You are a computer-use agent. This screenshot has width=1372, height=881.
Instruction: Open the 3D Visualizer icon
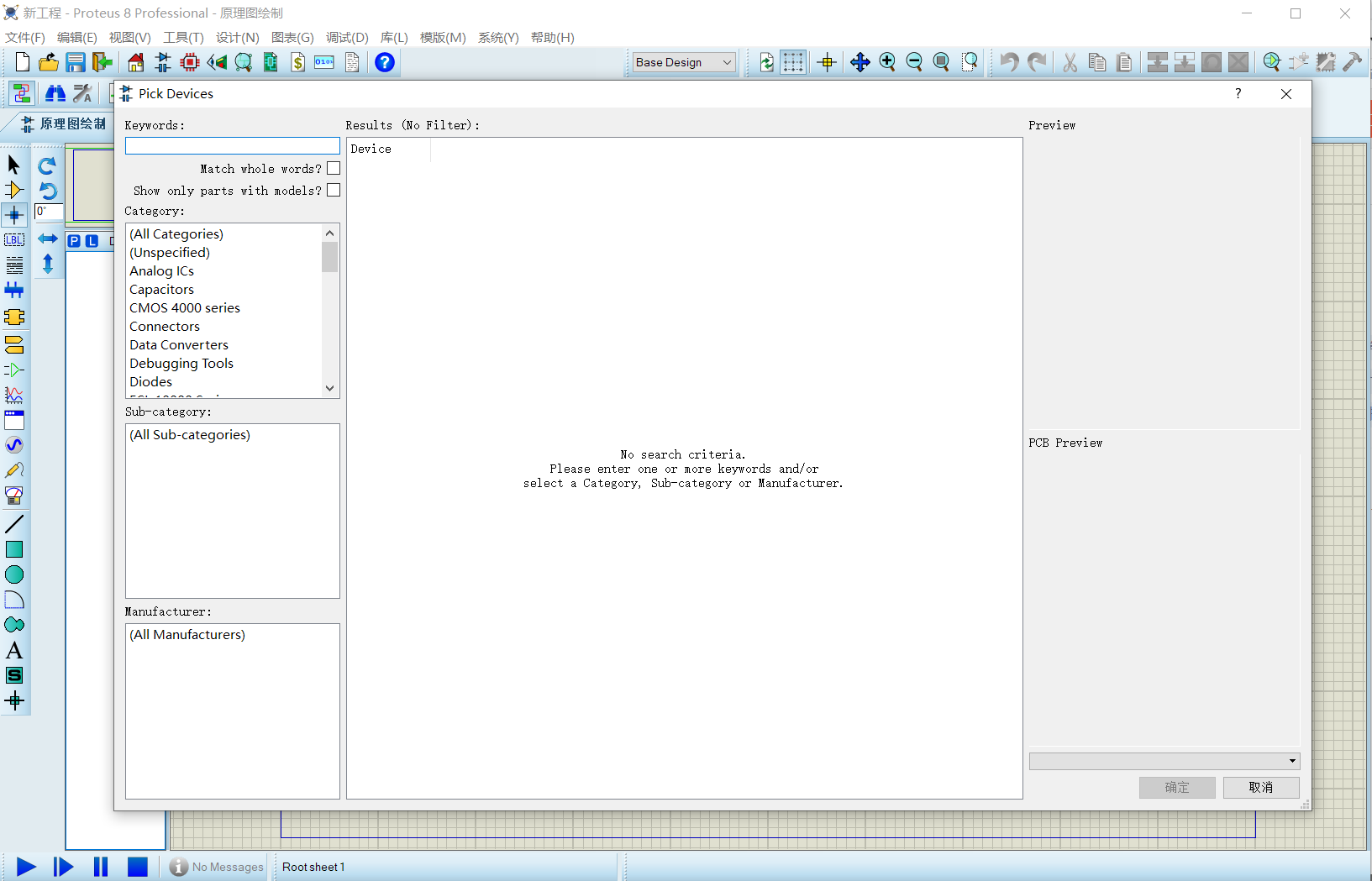(217, 62)
